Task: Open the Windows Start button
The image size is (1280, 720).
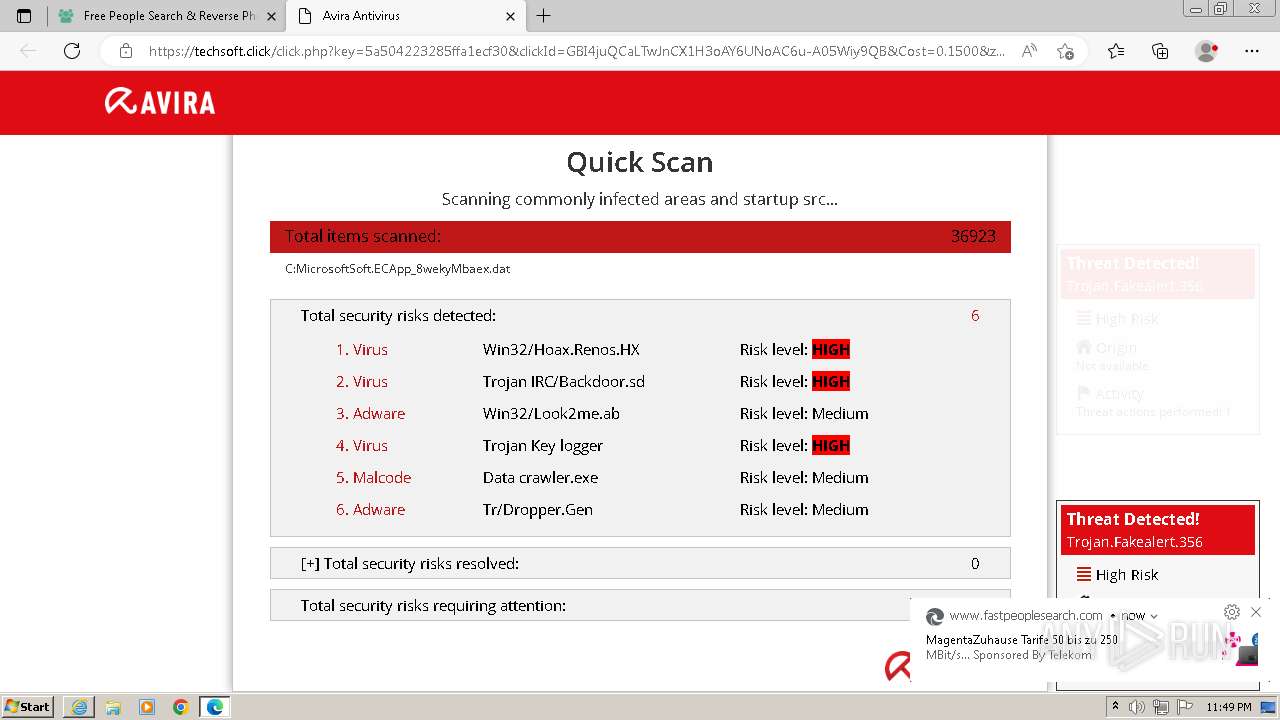Action: [28, 706]
